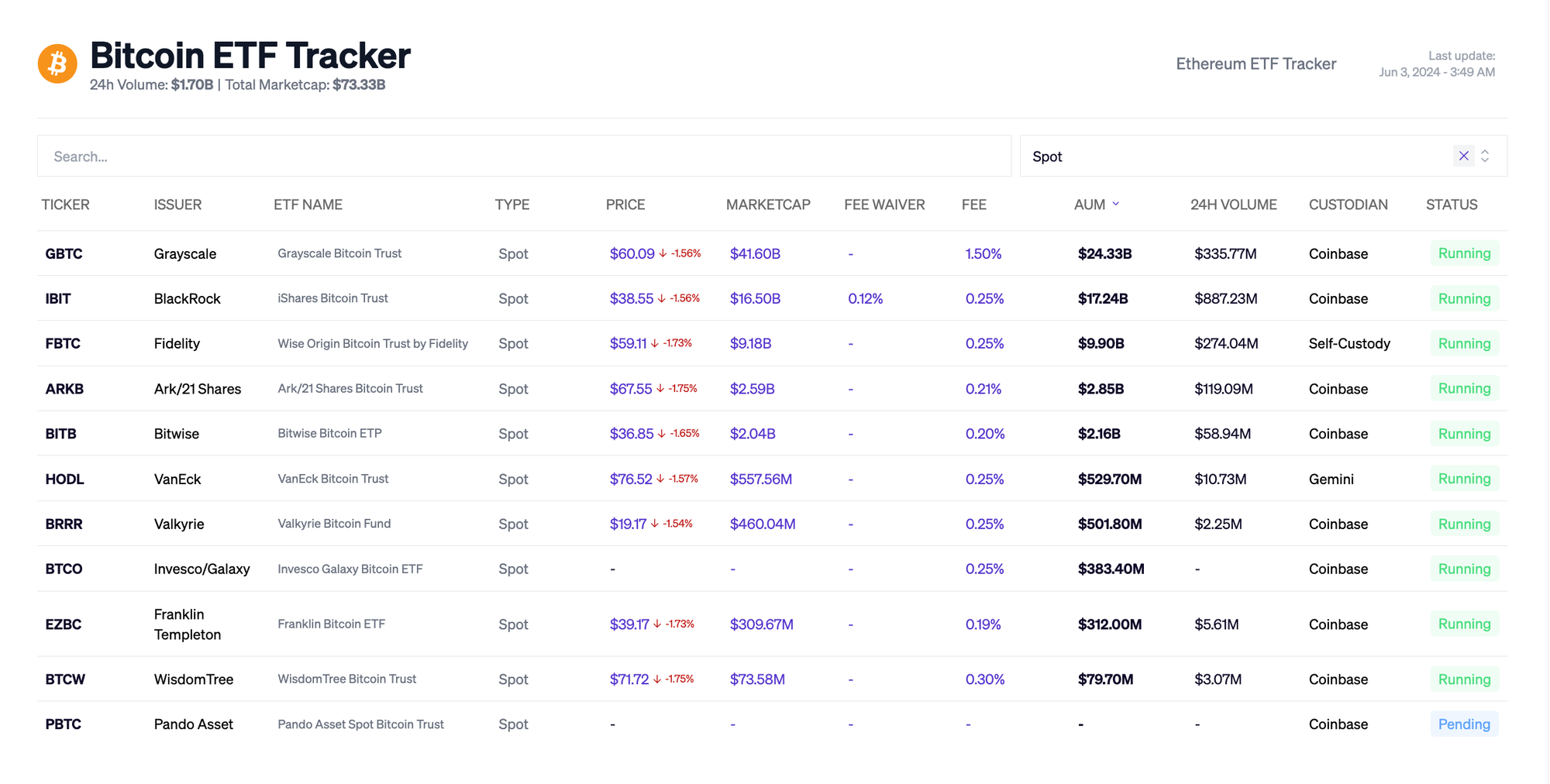Open the iShares Bitcoin Trust entry
This screenshot has width=1550, height=784.
point(332,298)
